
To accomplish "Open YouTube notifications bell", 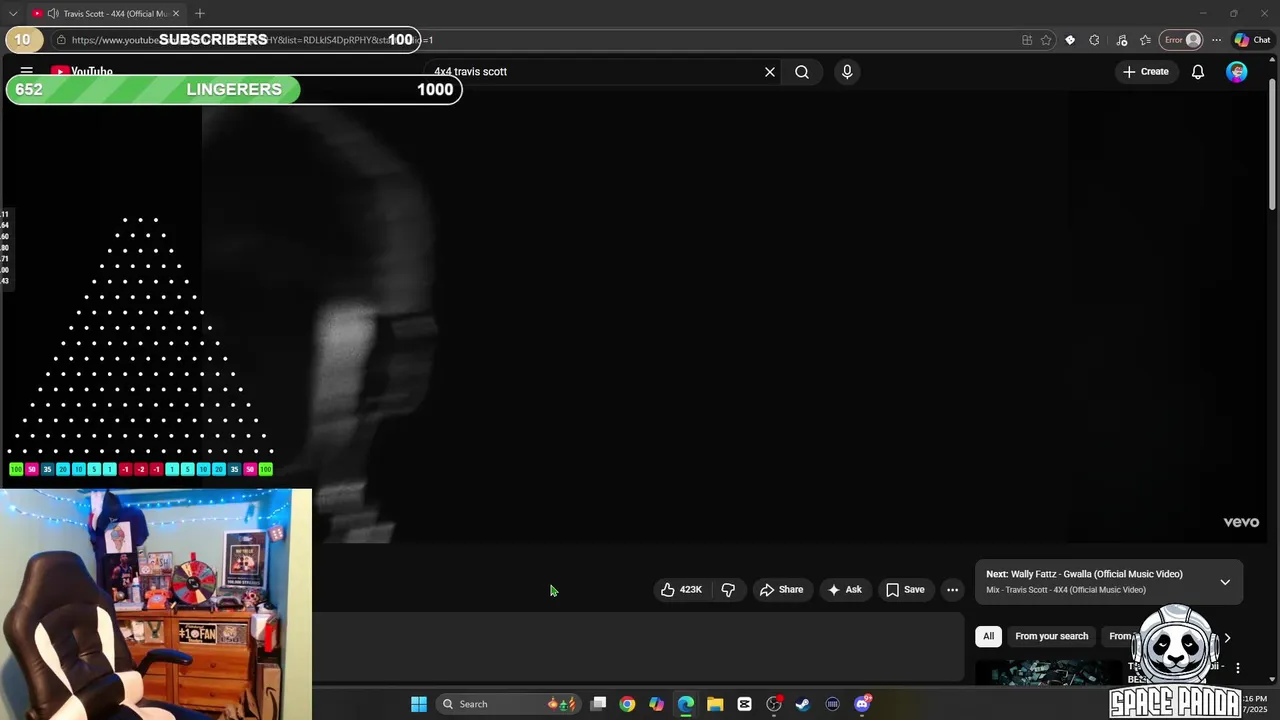I will click(1197, 72).
